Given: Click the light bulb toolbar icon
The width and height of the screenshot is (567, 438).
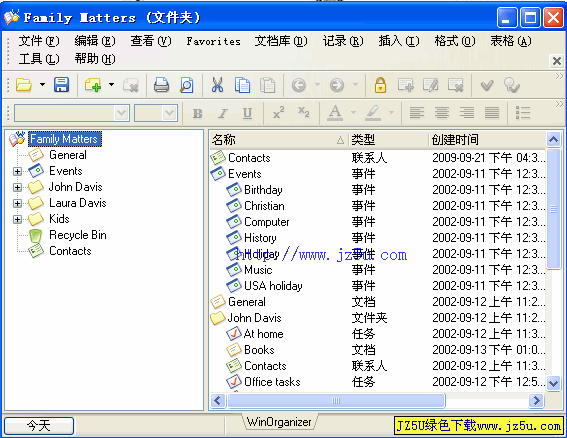Looking at the screenshot, I should click(x=512, y=85).
